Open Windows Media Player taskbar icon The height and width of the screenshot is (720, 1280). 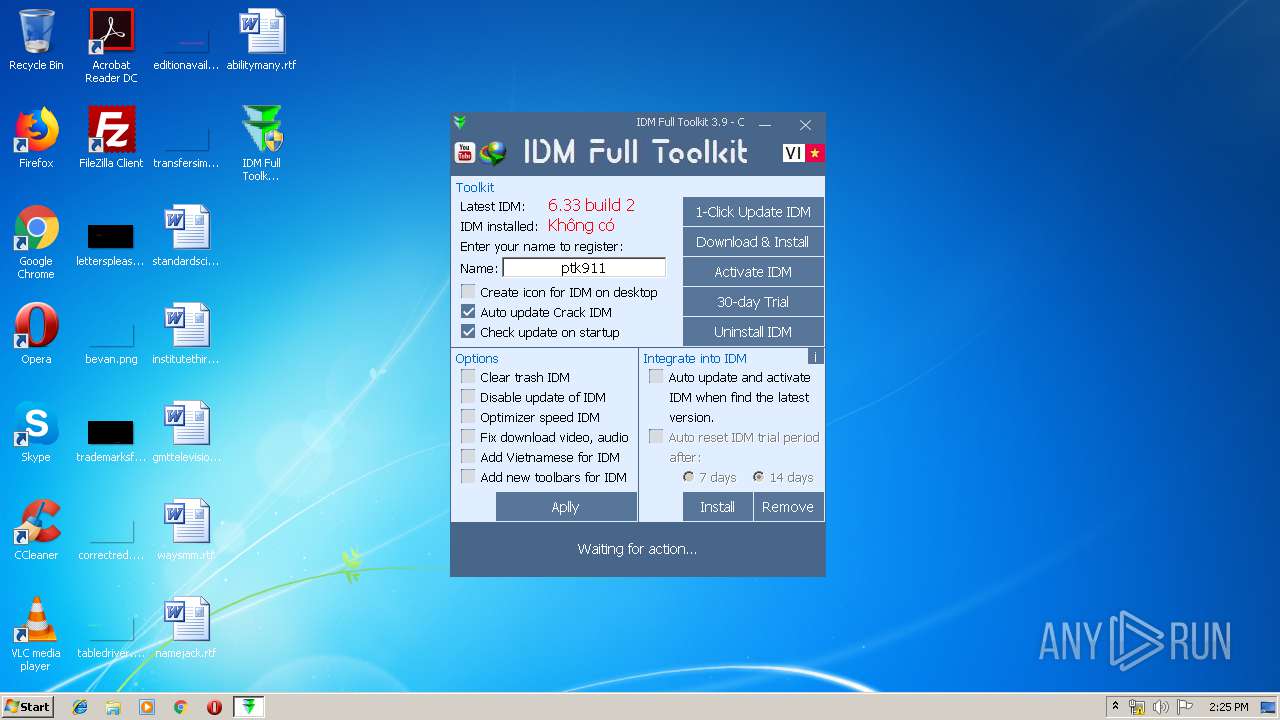point(147,707)
